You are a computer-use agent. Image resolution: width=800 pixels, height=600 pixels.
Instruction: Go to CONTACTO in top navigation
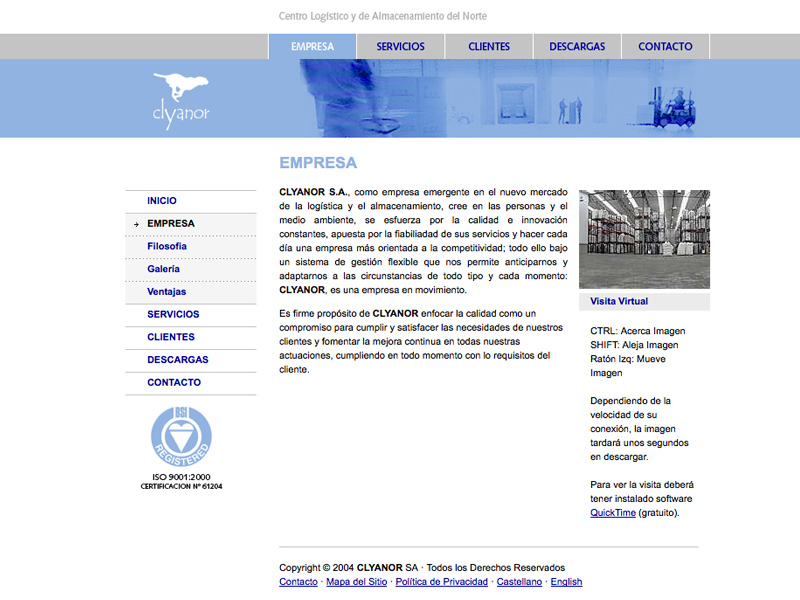(665, 47)
